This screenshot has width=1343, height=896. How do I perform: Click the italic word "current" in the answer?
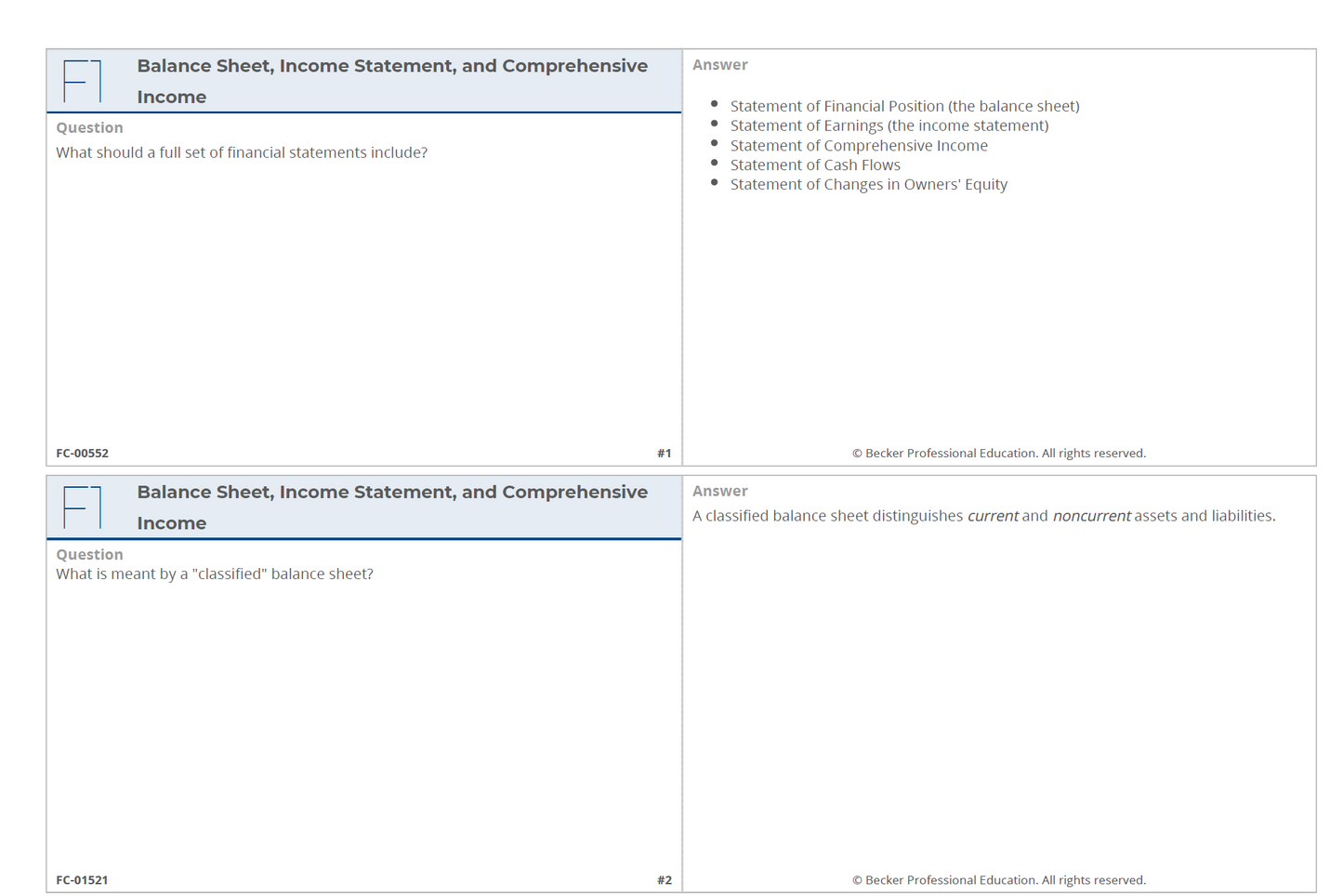(993, 516)
